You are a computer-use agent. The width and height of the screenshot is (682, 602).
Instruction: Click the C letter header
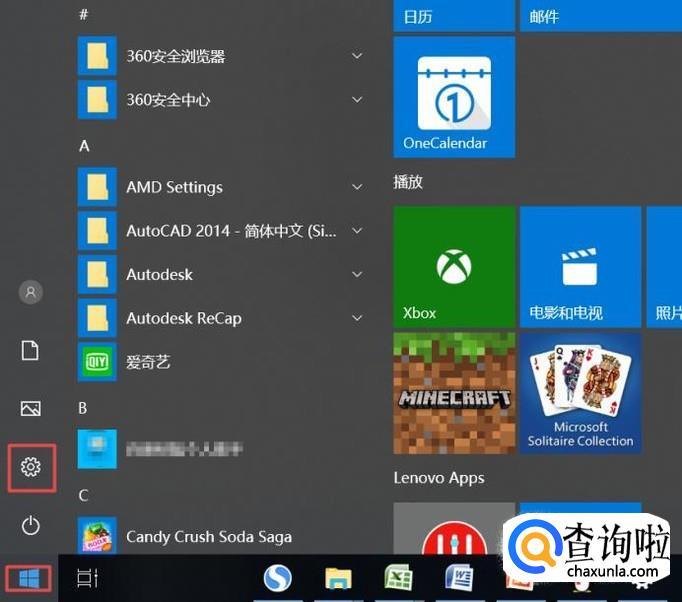[84, 495]
